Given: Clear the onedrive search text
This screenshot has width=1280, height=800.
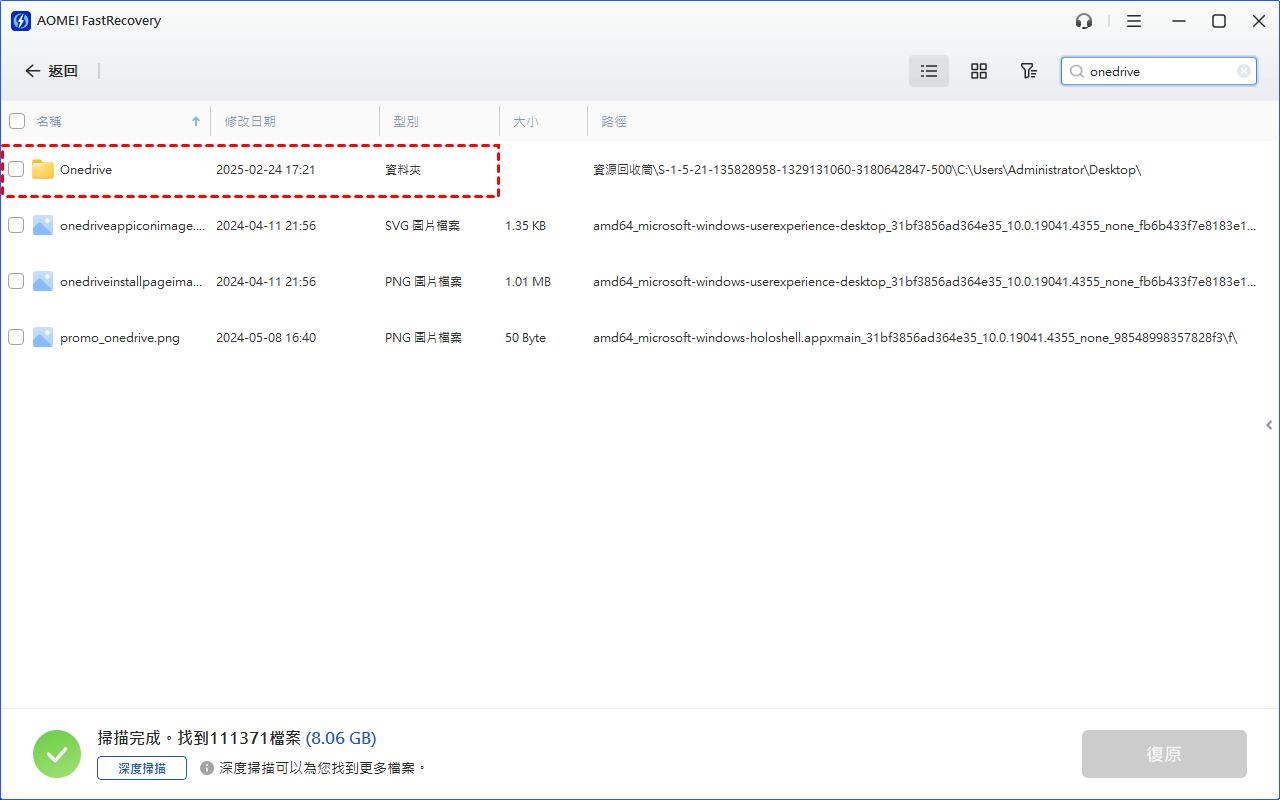Looking at the screenshot, I should (x=1243, y=71).
